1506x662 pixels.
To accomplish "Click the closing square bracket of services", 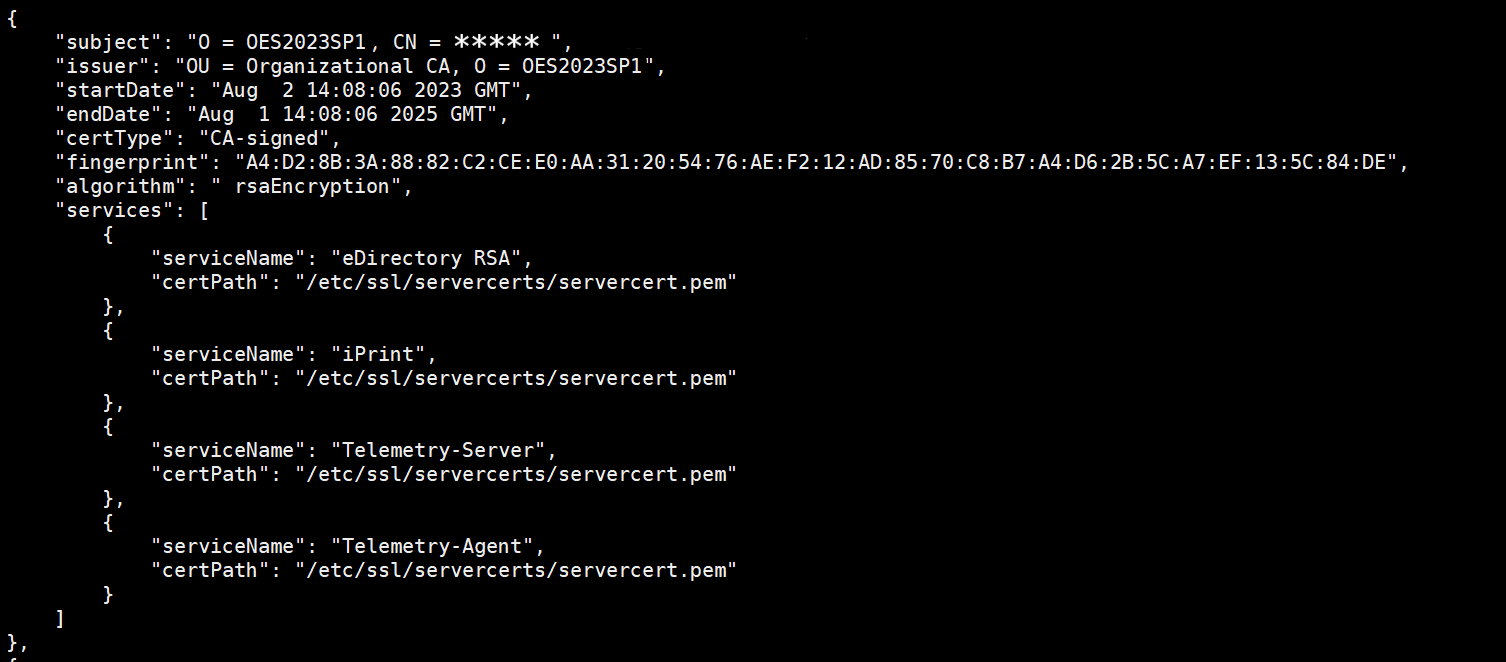I will (x=60, y=618).
